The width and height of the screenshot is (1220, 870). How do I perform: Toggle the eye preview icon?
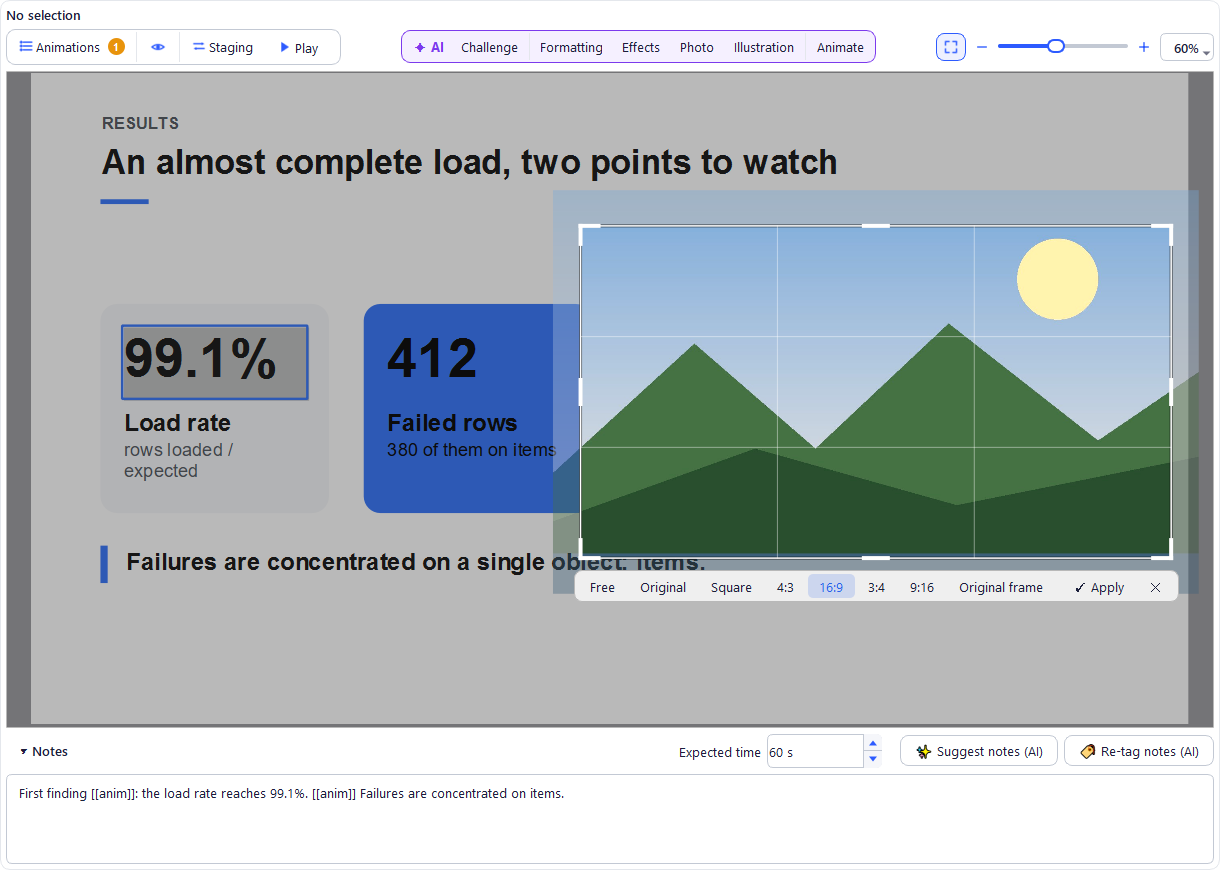pyautogui.click(x=158, y=47)
